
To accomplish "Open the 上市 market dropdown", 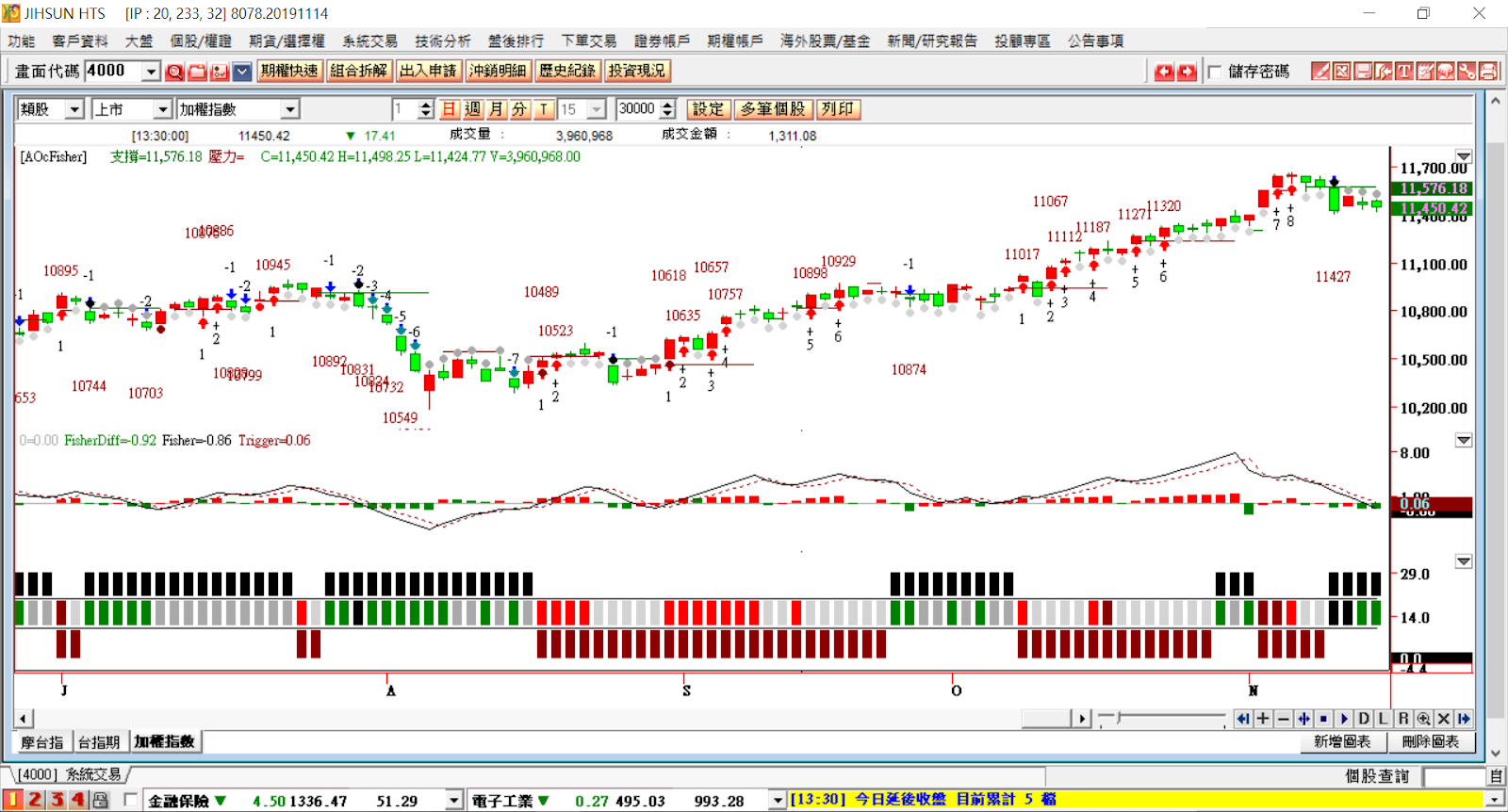I will [162, 109].
